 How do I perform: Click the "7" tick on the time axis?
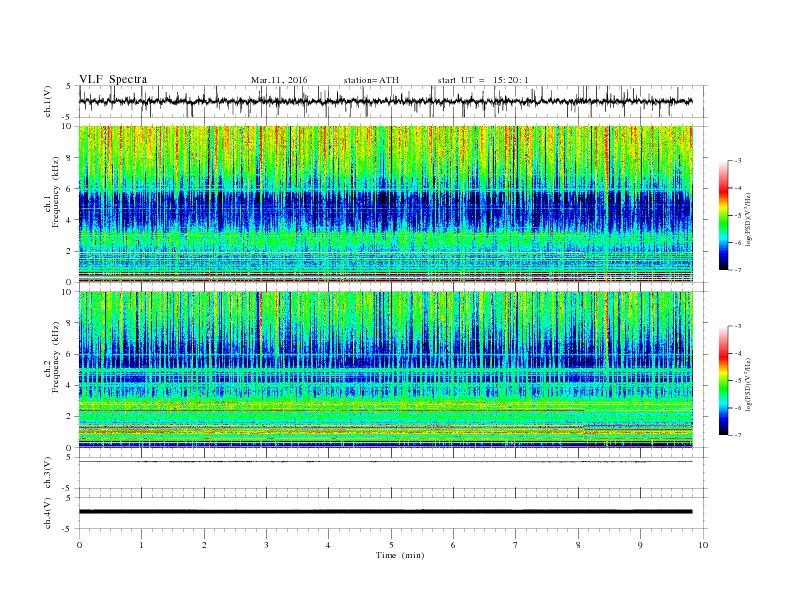click(515, 545)
